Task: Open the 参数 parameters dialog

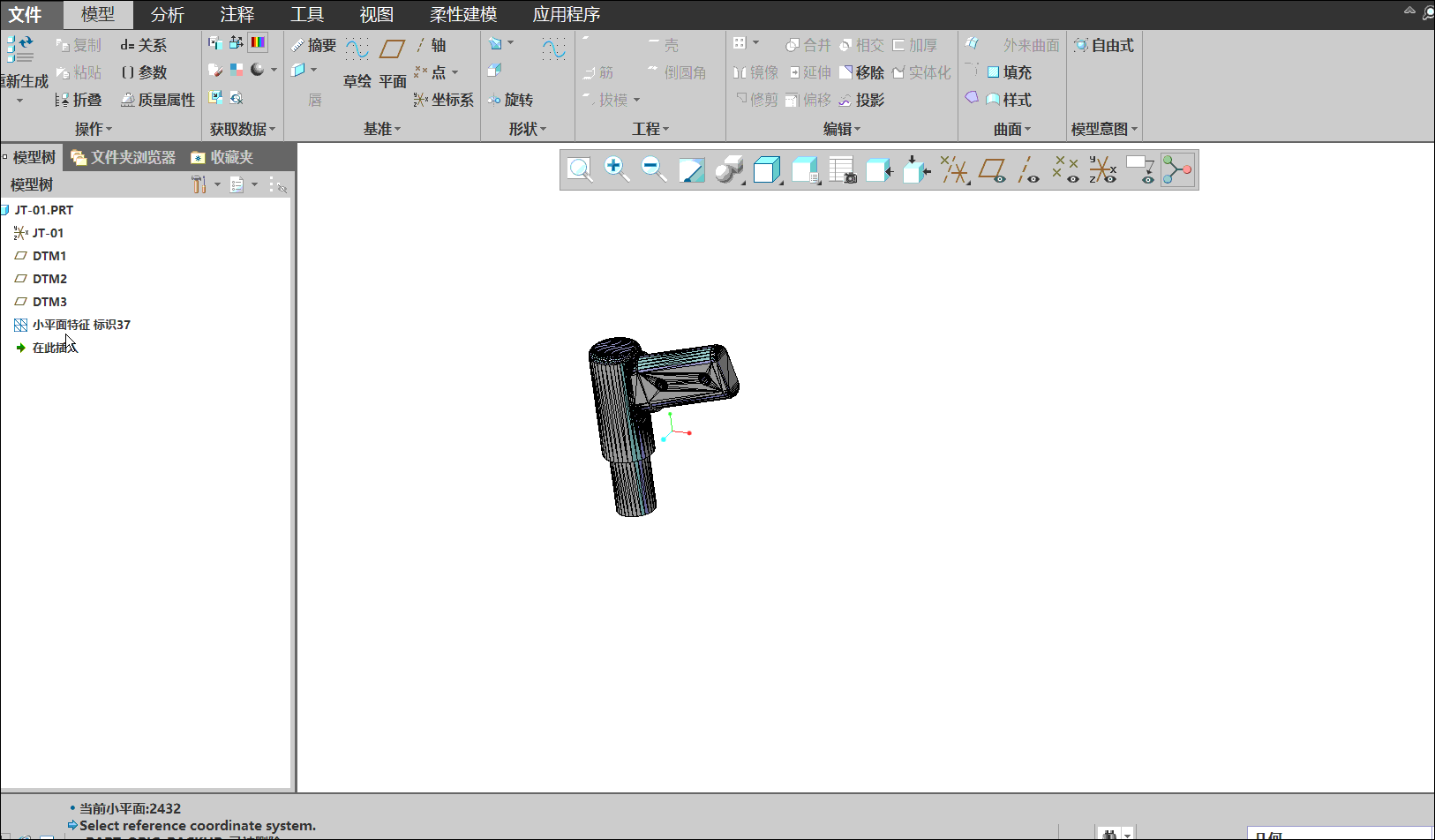Action: [143, 72]
